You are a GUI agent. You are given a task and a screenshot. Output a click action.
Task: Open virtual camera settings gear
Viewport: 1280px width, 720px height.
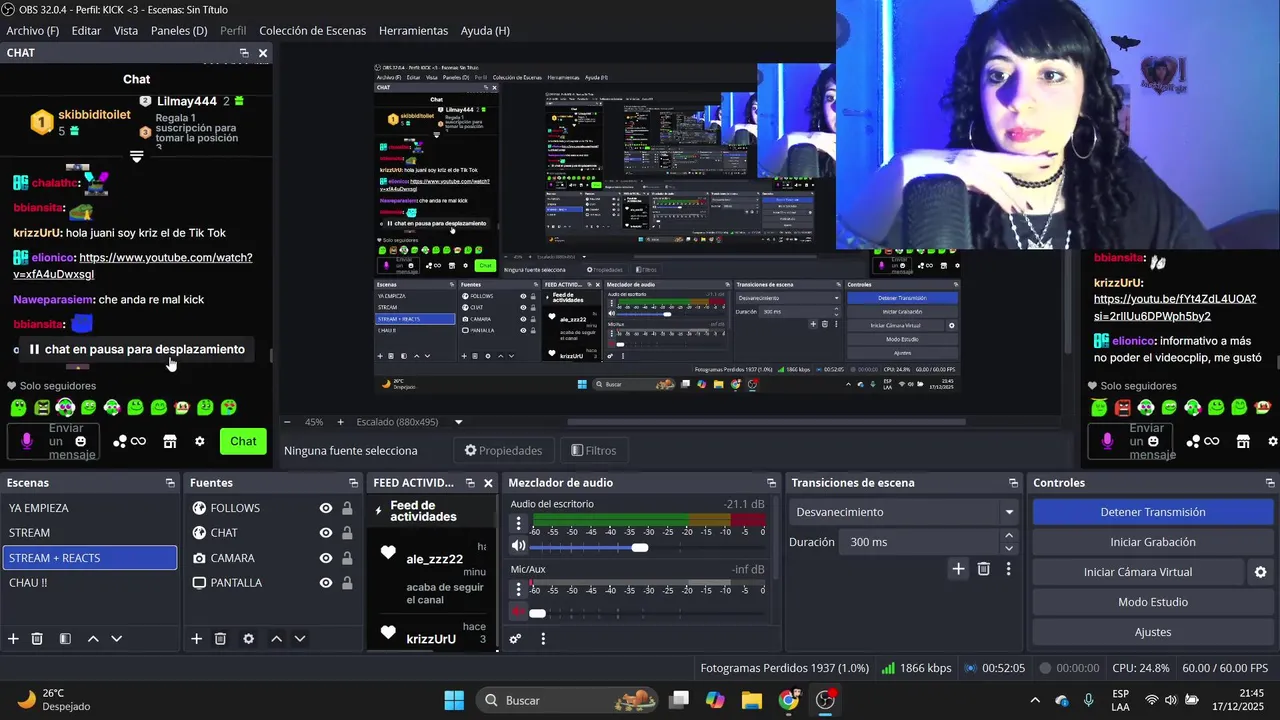click(x=1260, y=572)
